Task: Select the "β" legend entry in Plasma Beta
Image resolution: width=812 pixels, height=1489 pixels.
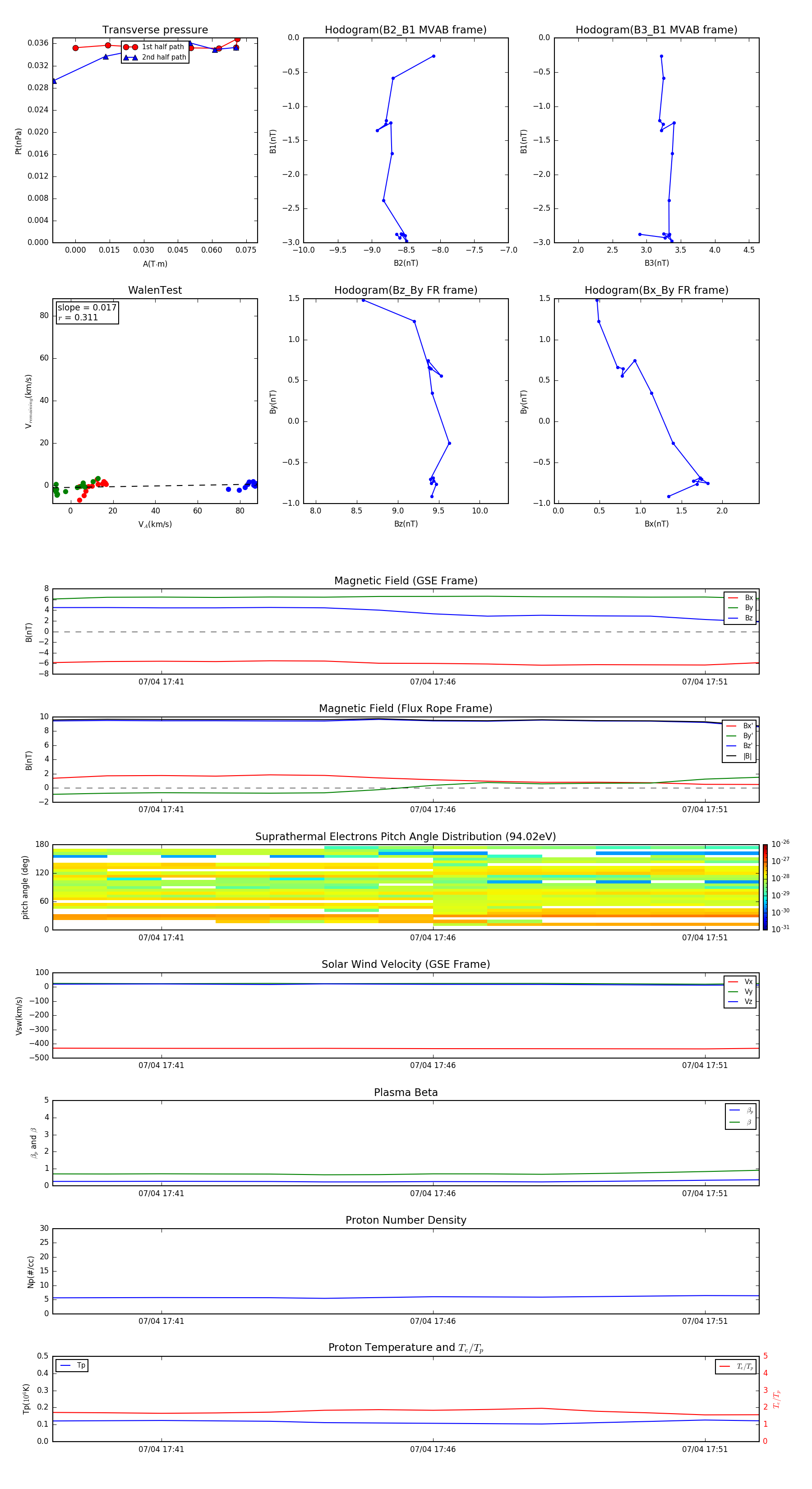Action: pyautogui.click(x=741, y=1122)
